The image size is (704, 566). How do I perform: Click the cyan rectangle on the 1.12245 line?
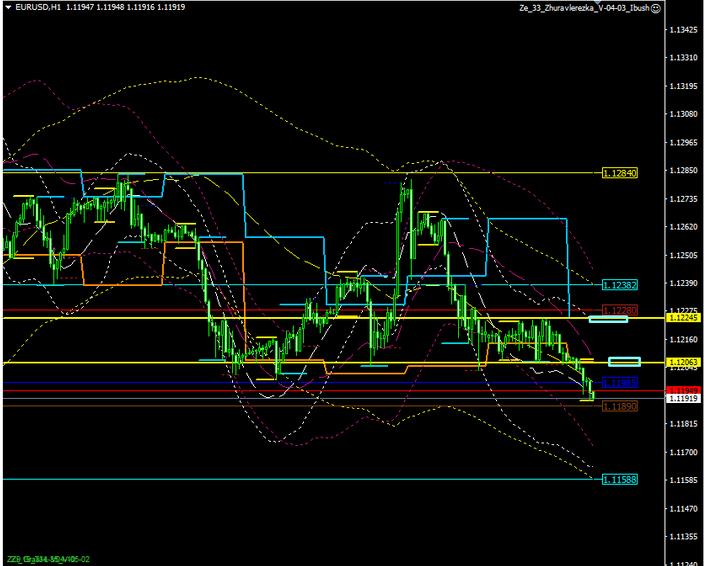coord(608,319)
